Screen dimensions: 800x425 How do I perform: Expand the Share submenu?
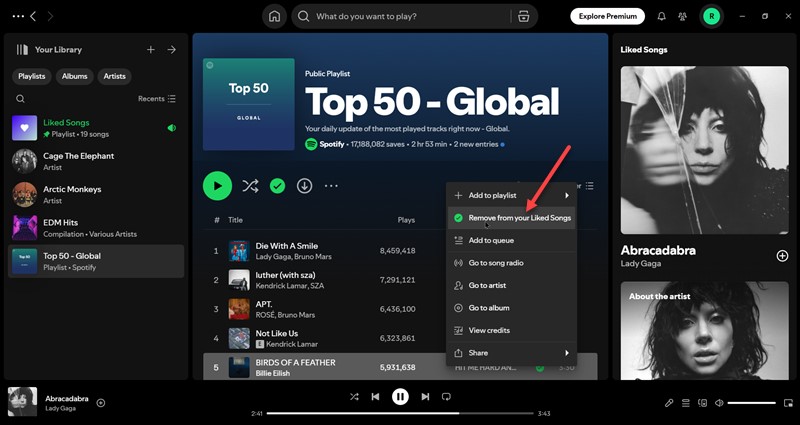pyautogui.click(x=511, y=353)
